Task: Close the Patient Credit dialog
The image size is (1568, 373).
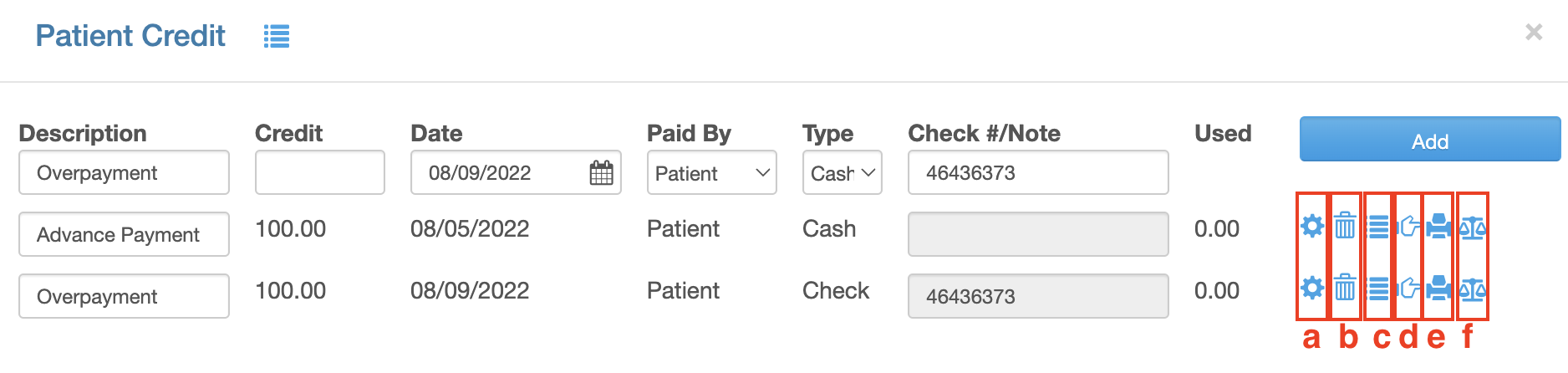Action: [1534, 33]
